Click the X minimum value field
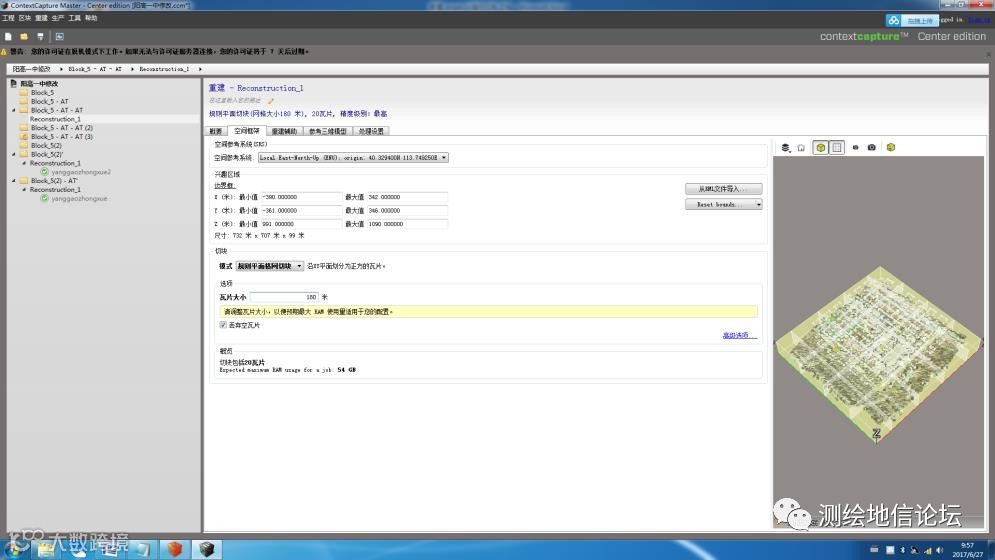 [x=301, y=197]
